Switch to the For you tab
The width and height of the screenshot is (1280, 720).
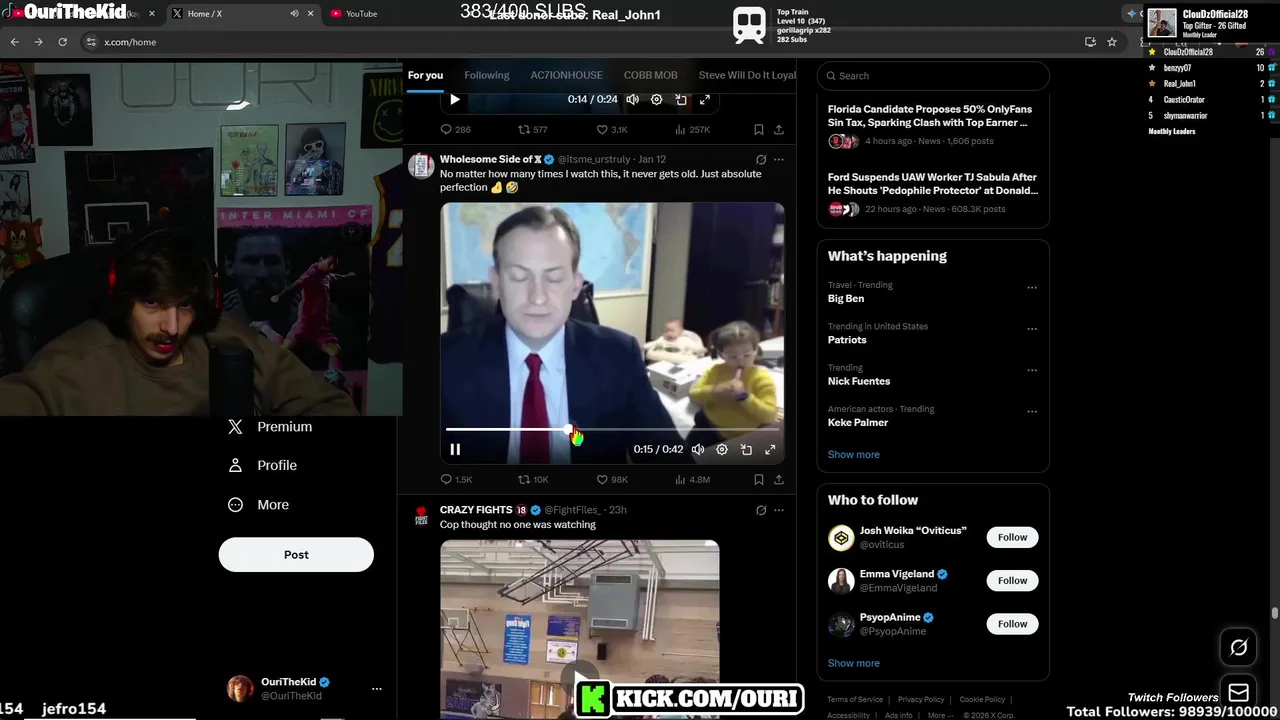425,75
